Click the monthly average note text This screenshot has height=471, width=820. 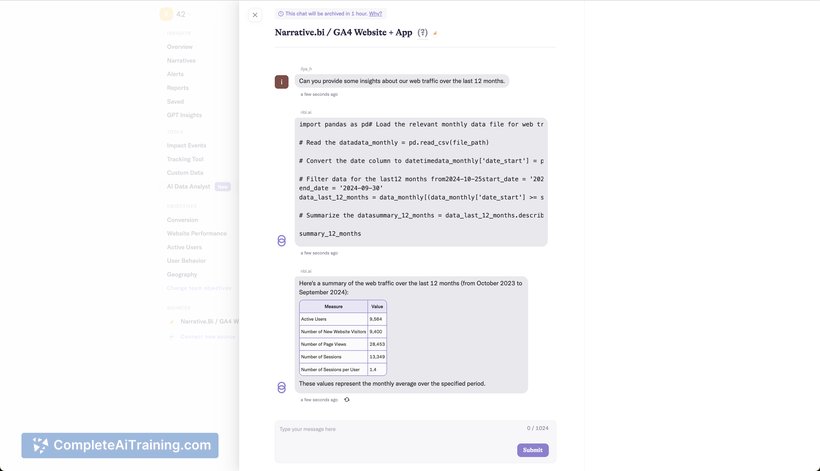click(x=392, y=384)
